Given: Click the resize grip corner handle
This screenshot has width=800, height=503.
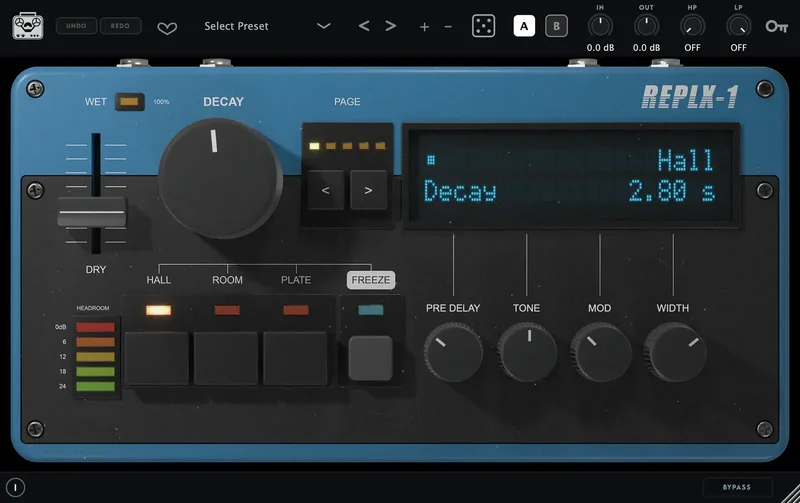Looking at the screenshot, I should tap(791, 494).
